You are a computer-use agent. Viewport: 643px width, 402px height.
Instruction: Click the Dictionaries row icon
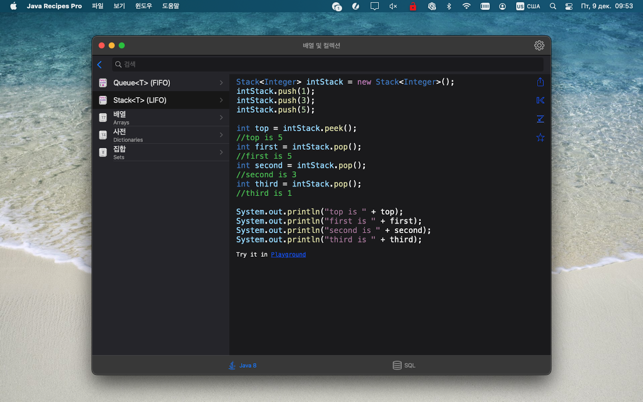coord(103,135)
